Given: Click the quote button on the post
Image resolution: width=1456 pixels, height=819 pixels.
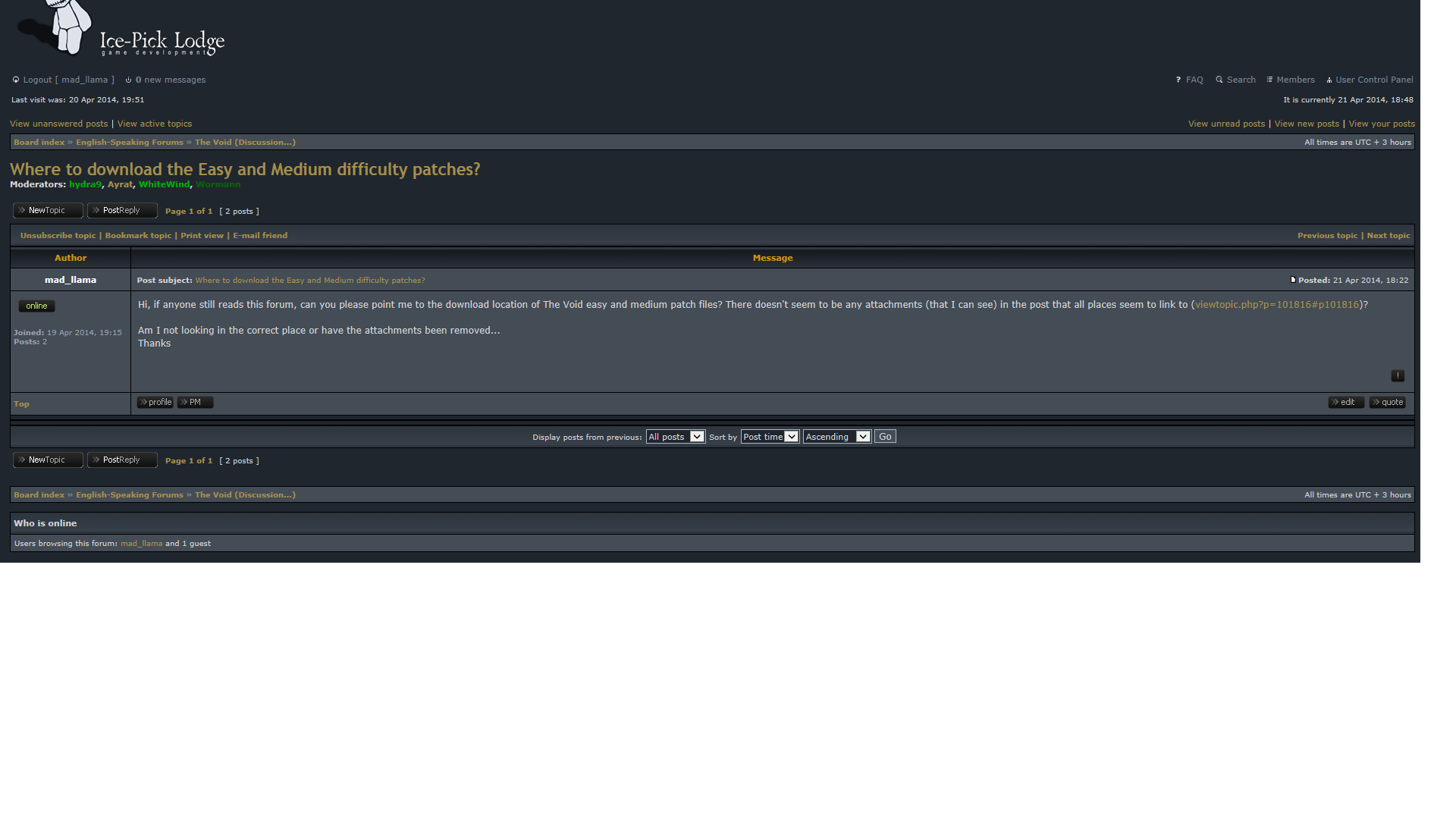Looking at the screenshot, I should (x=1387, y=403).
